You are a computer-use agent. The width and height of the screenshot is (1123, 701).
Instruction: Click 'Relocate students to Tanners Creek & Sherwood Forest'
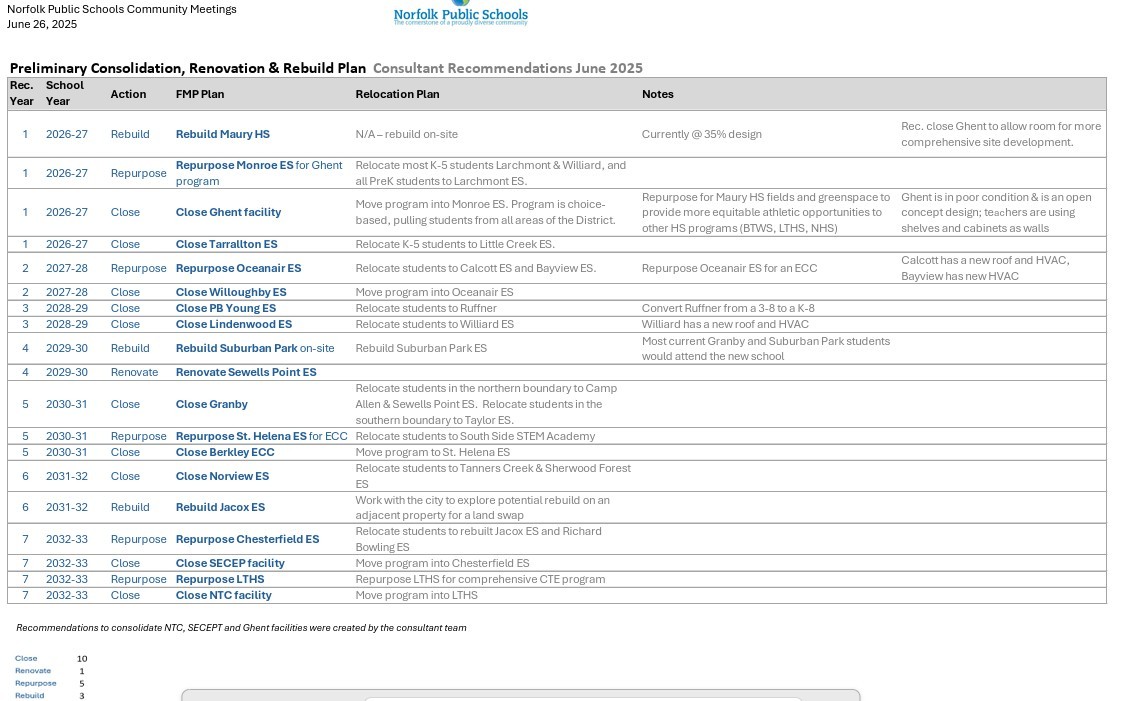[x=493, y=476]
